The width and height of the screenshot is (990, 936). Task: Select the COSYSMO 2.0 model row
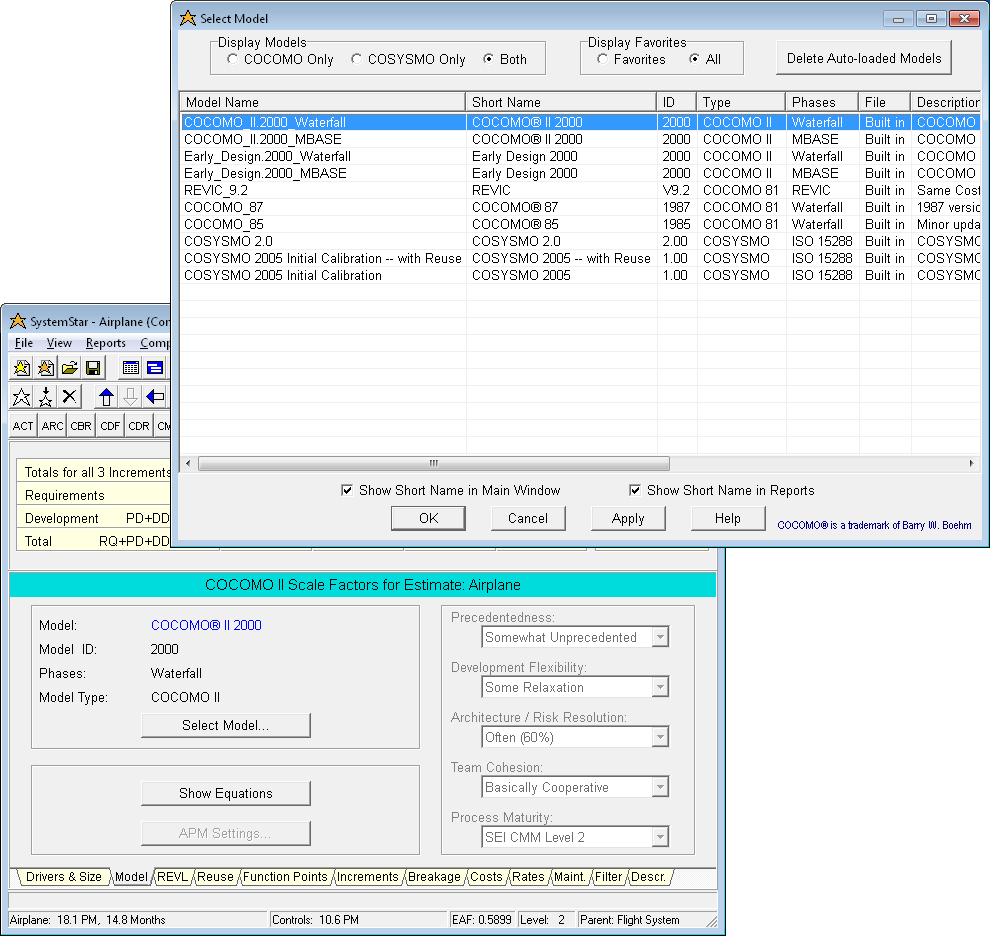(x=580, y=241)
